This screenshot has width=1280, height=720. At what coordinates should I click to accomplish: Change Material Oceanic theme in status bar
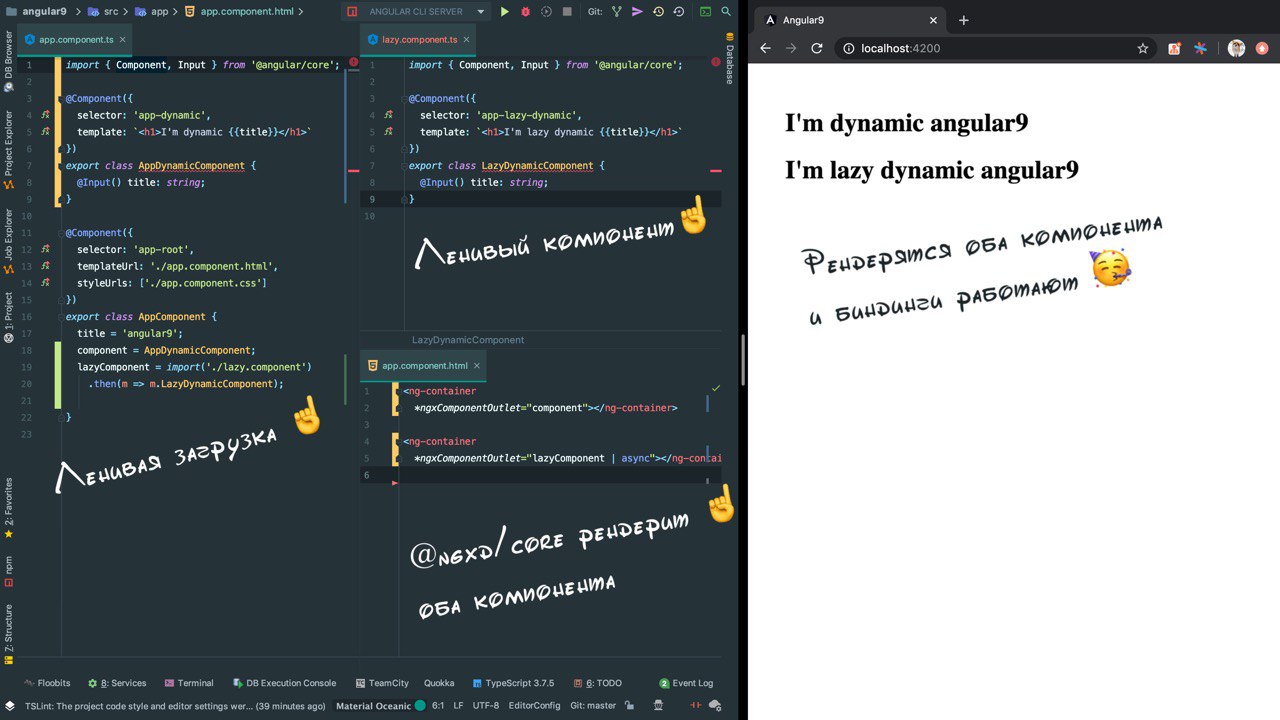tap(380, 706)
